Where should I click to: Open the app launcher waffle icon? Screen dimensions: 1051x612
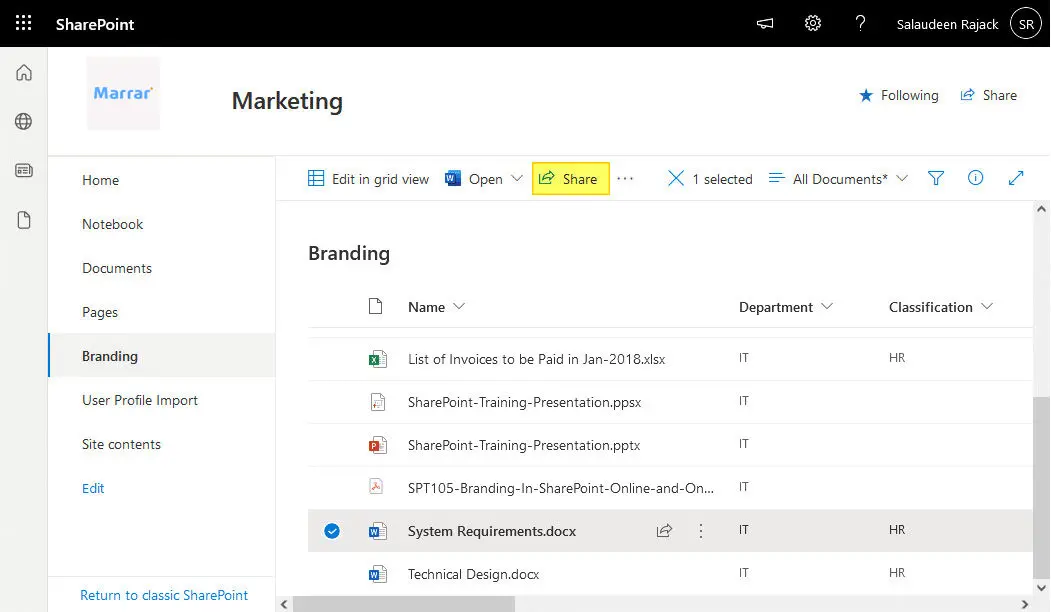pyautogui.click(x=23, y=23)
